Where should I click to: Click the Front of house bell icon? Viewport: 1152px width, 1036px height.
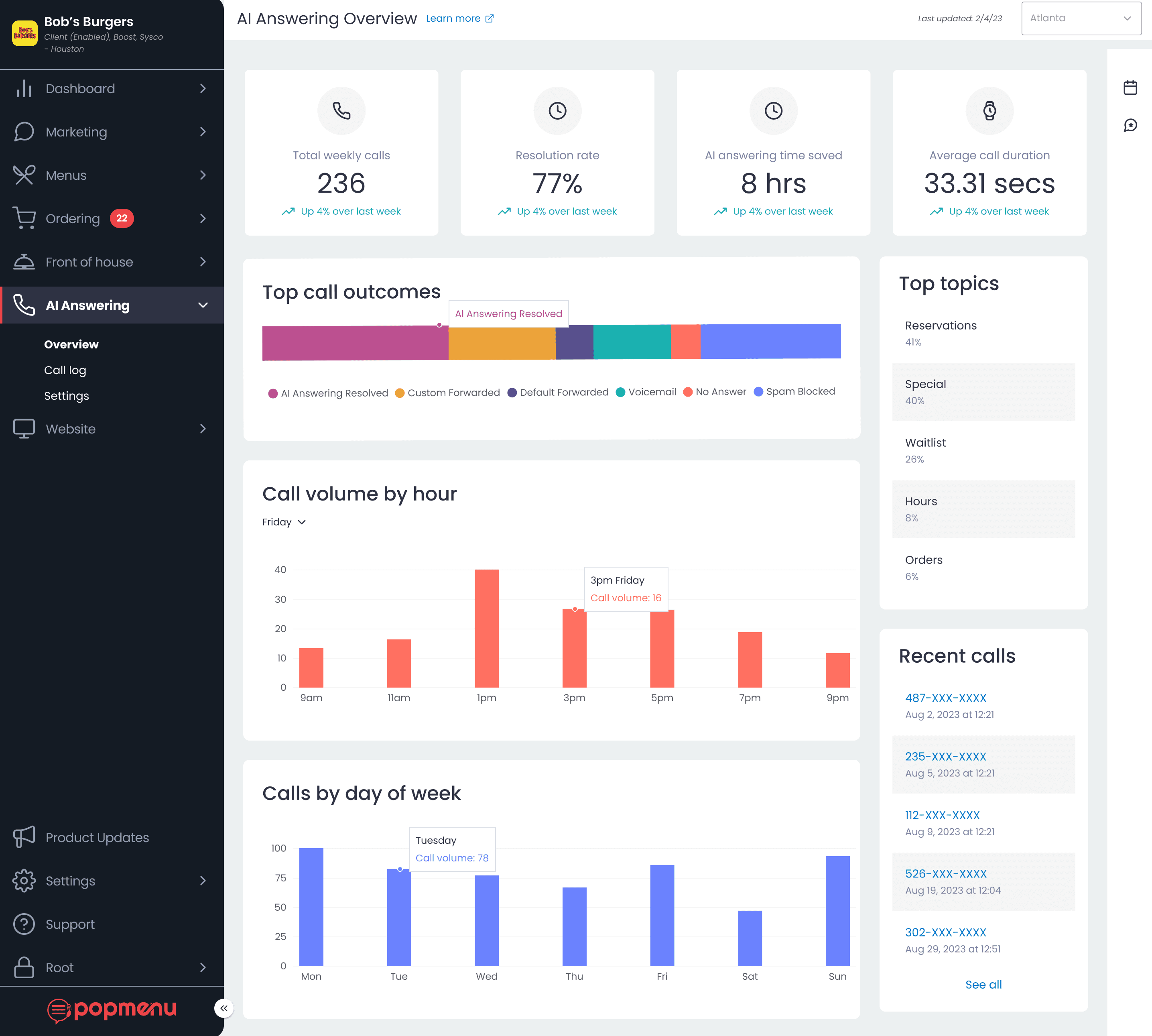[x=24, y=262]
